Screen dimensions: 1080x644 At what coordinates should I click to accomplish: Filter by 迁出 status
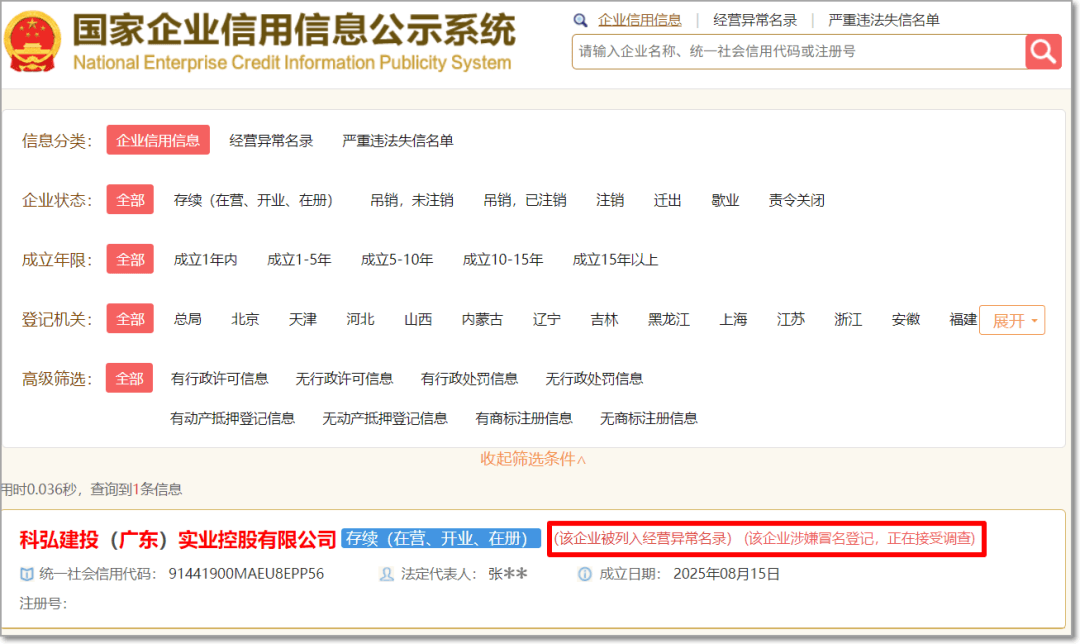pyautogui.click(x=667, y=200)
